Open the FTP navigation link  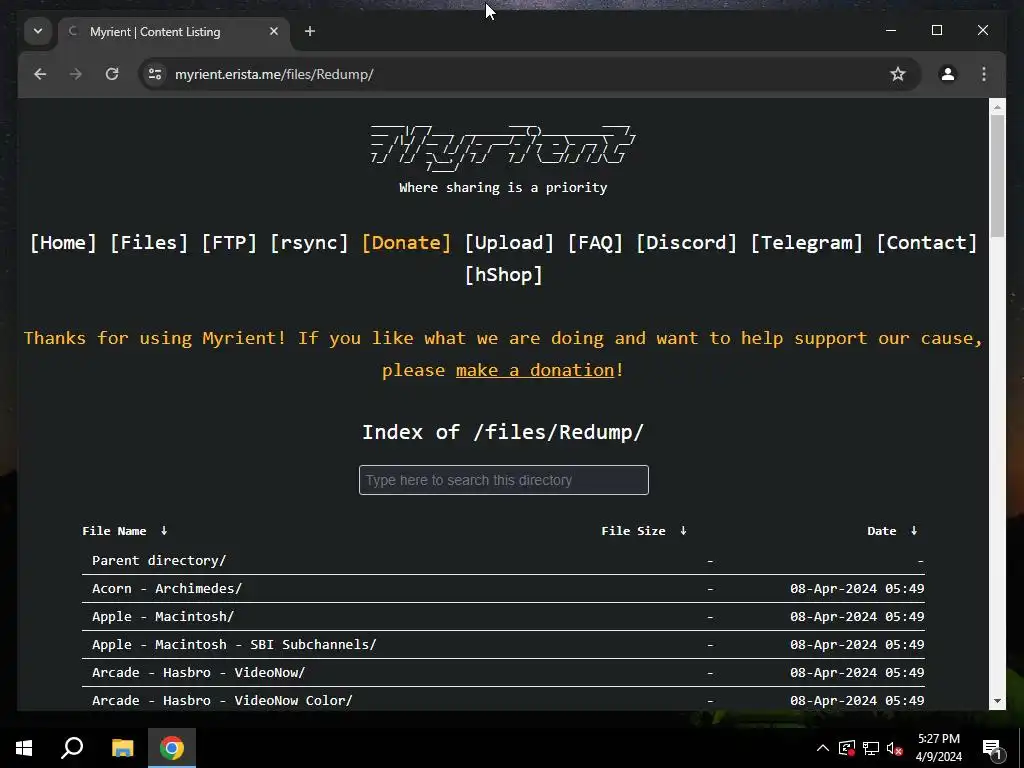[229, 243]
